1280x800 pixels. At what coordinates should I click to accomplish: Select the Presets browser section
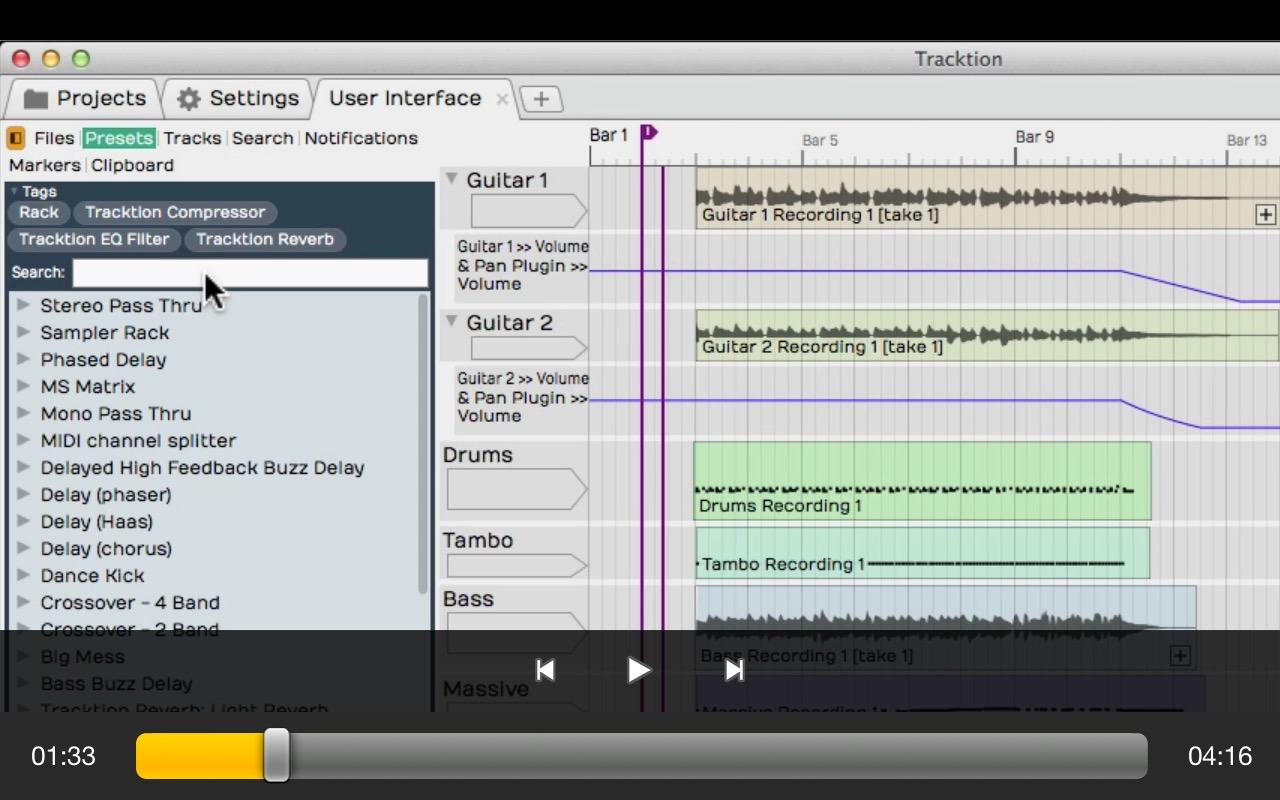point(119,138)
